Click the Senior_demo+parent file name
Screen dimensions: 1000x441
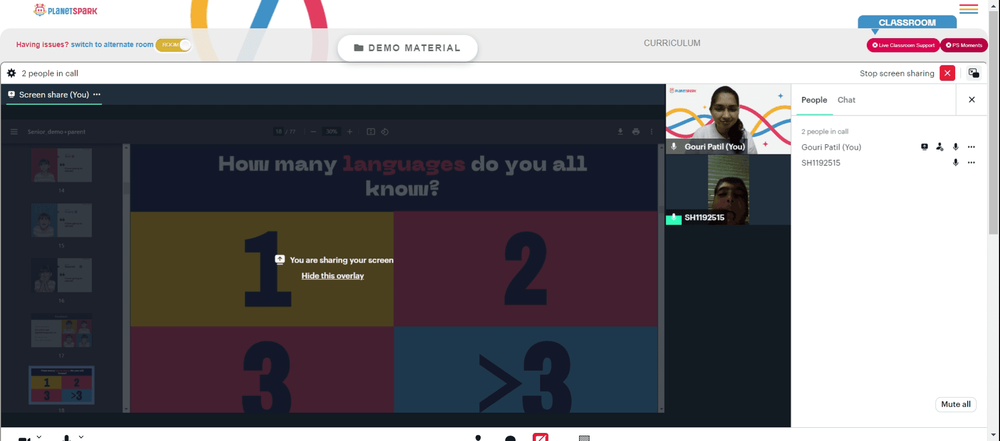pos(56,131)
